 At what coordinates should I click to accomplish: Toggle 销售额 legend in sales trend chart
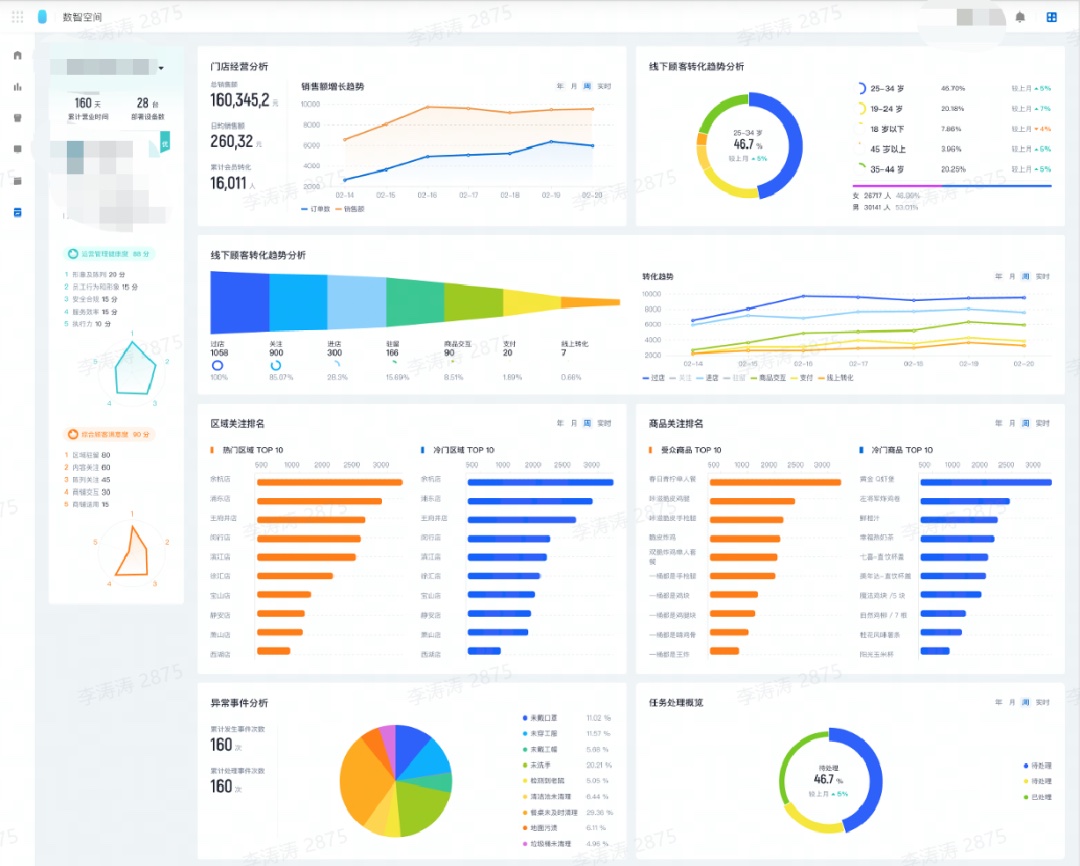pos(351,209)
